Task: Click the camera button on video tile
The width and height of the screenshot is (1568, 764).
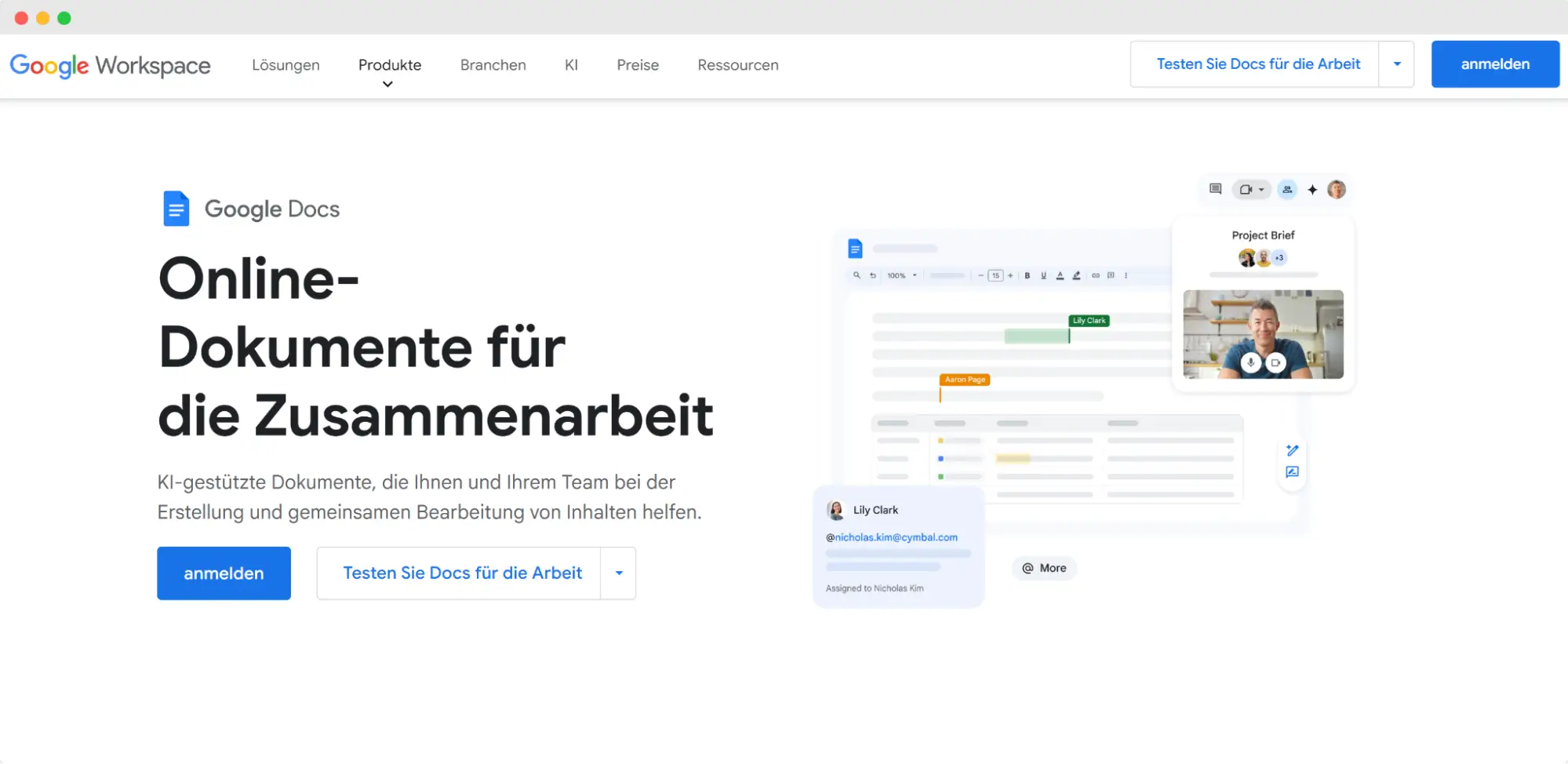Action: (1276, 362)
